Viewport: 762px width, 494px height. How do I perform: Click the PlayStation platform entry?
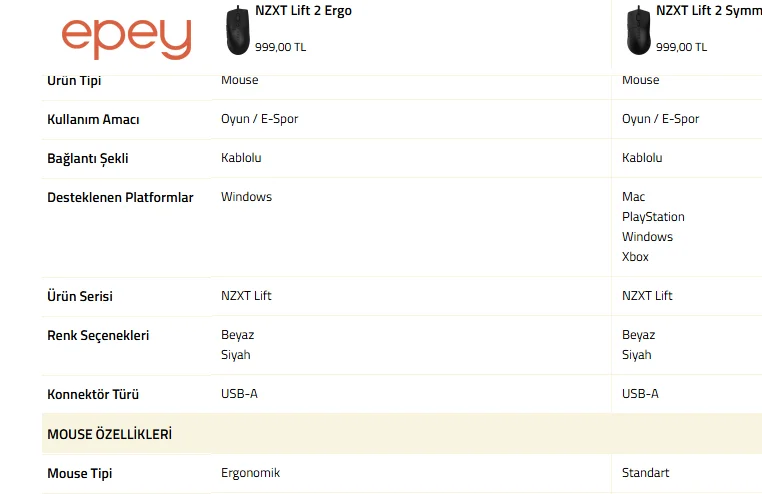[x=653, y=217]
